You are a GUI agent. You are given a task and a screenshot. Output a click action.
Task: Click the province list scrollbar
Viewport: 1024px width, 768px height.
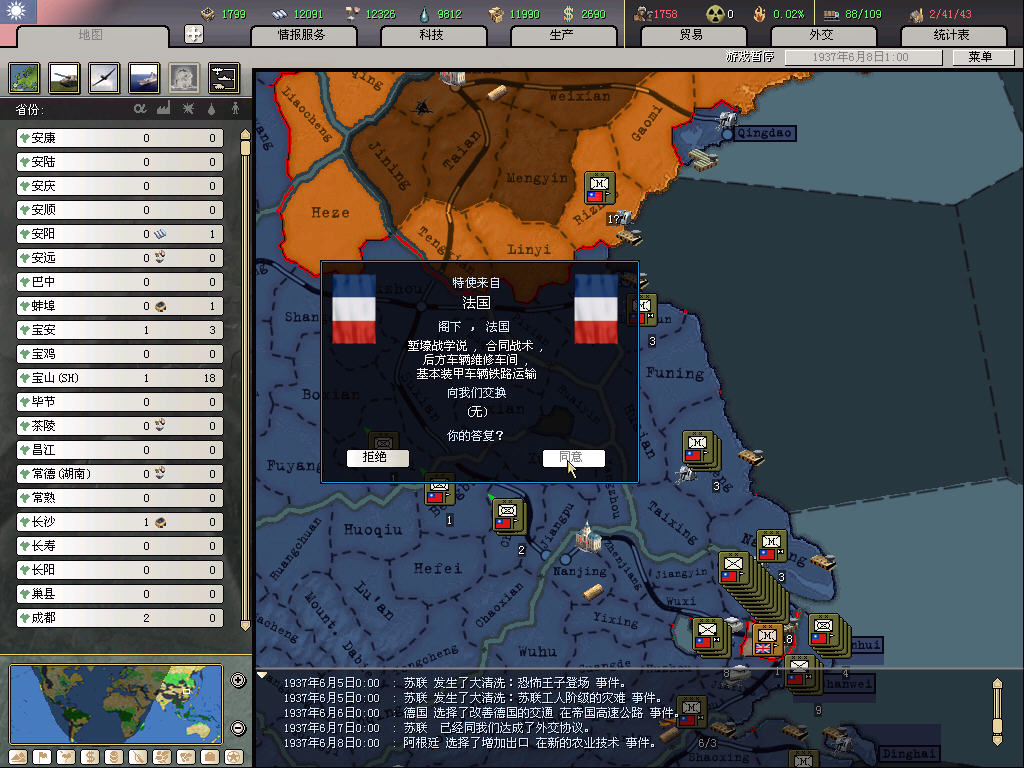click(245, 380)
